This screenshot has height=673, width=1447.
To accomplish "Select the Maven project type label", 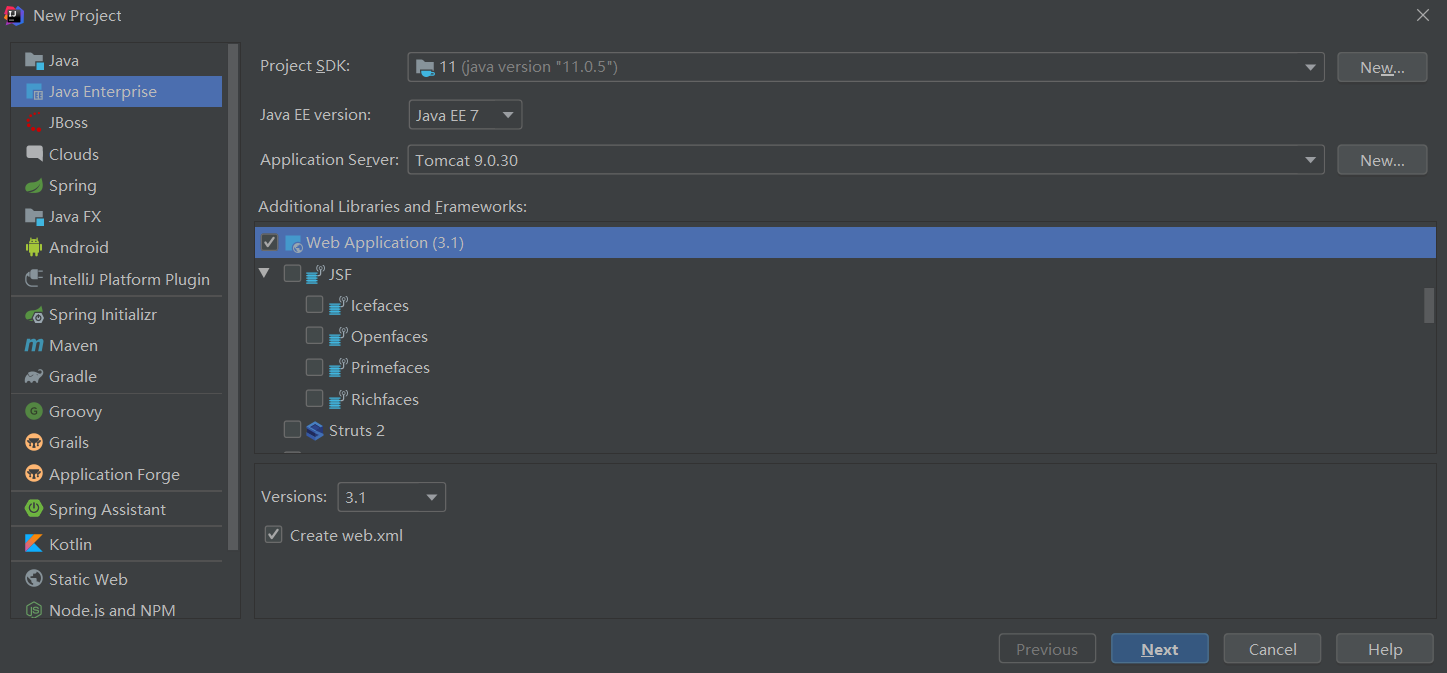I will tap(74, 346).
